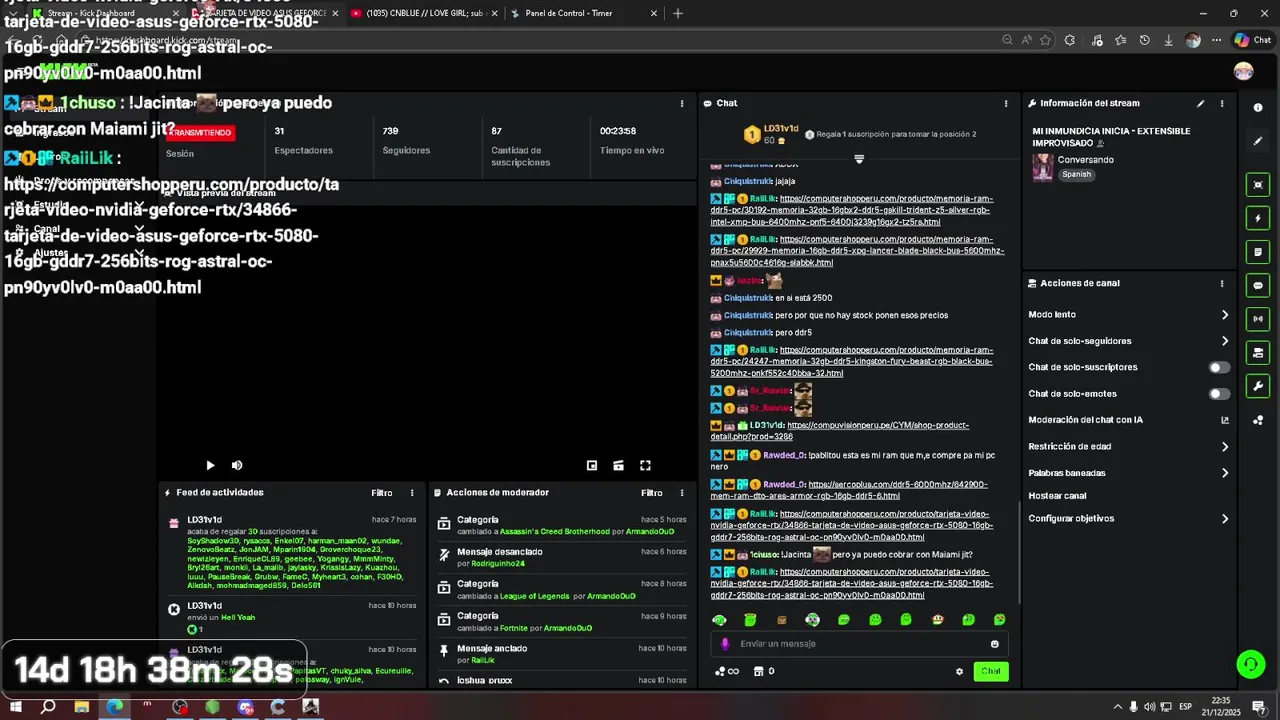Click the pencil icon in right sidebar

click(x=1258, y=141)
